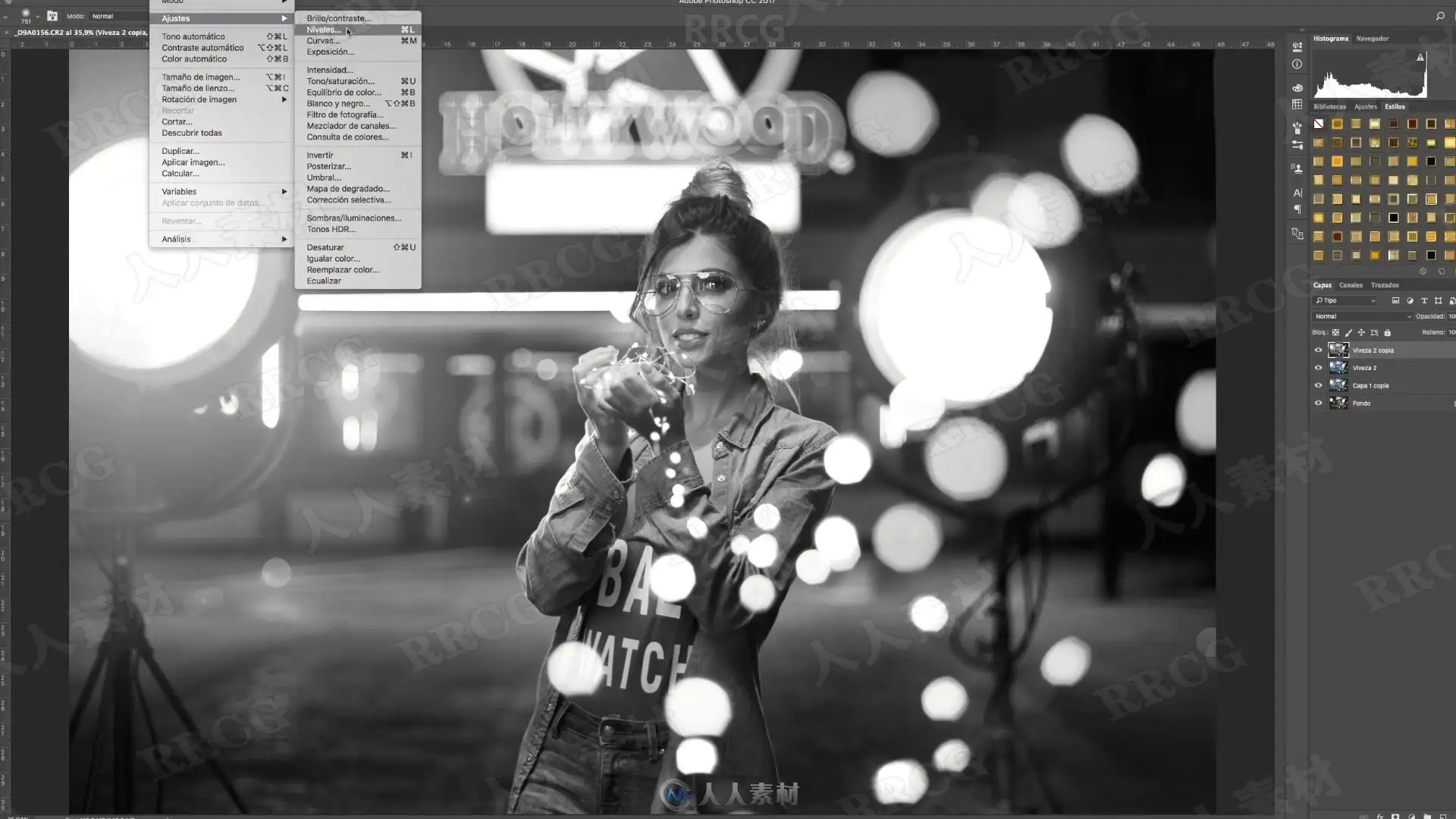Open the Brush Settings panel icon
1456x819 pixels.
pyautogui.click(x=1298, y=144)
